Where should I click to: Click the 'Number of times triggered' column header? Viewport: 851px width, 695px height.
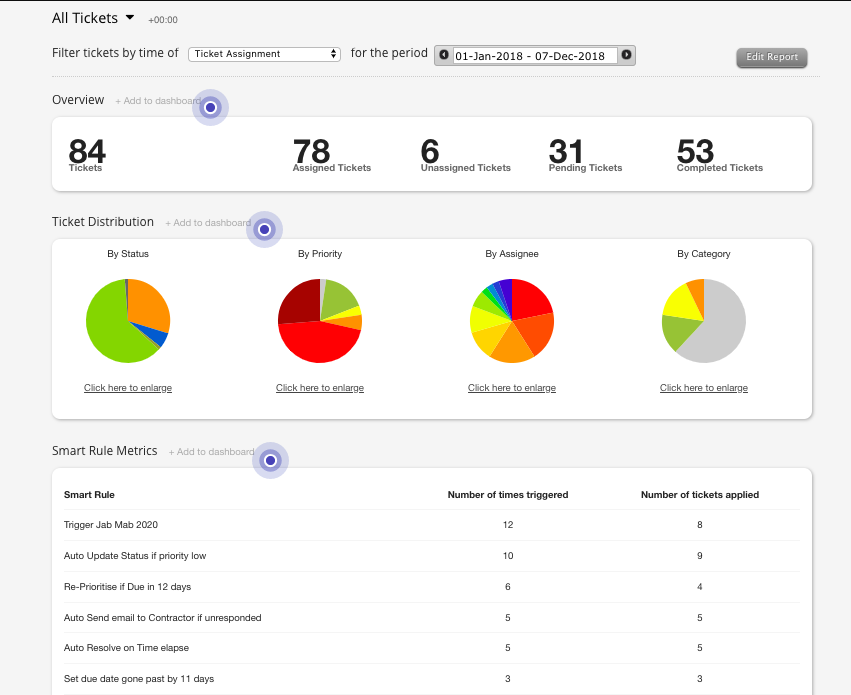pos(508,494)
